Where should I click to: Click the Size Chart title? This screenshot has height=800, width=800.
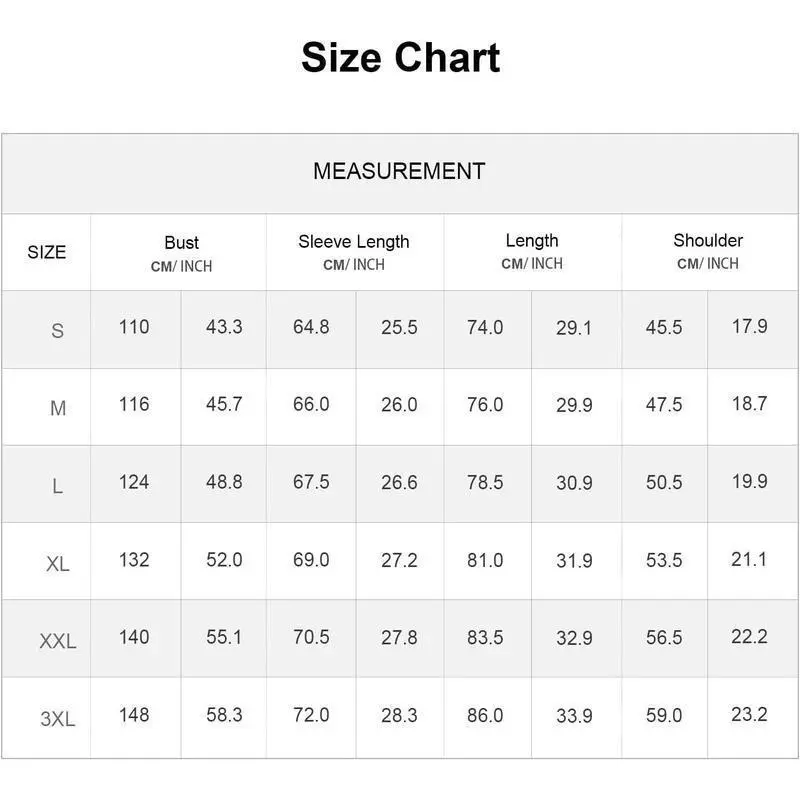tap(400, 58)
